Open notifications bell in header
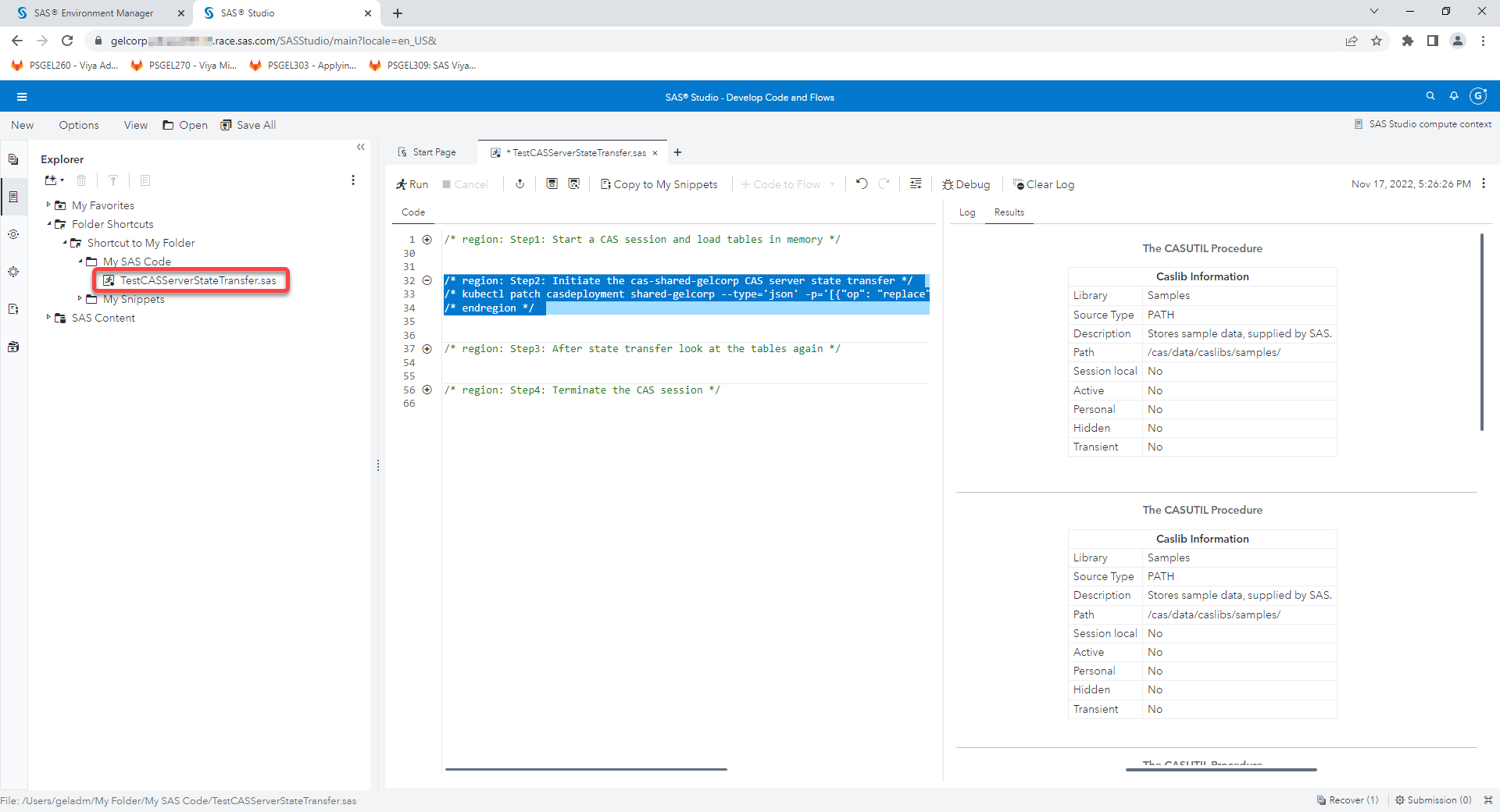 pos(1454,96)
